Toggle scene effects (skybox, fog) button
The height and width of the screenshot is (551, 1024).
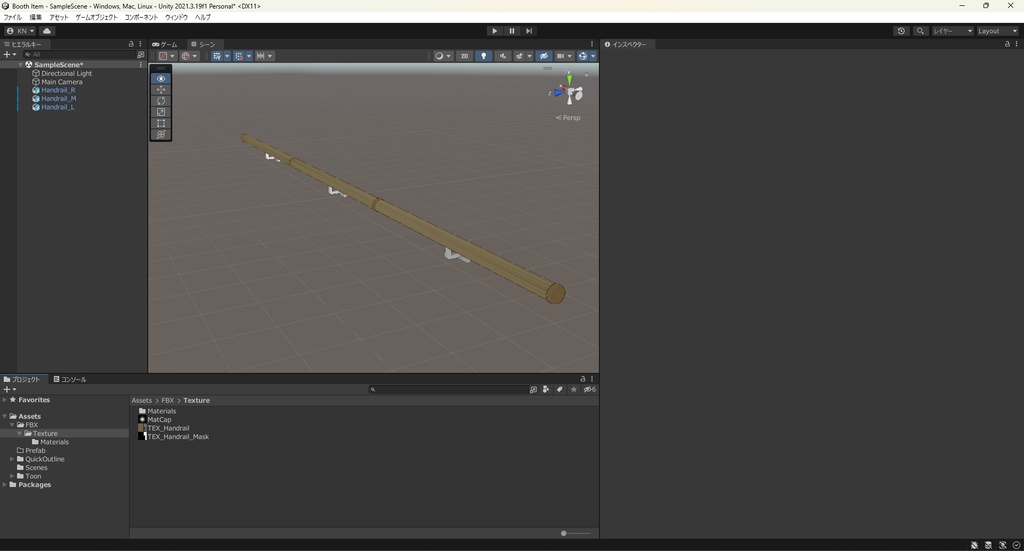(519, 56)
